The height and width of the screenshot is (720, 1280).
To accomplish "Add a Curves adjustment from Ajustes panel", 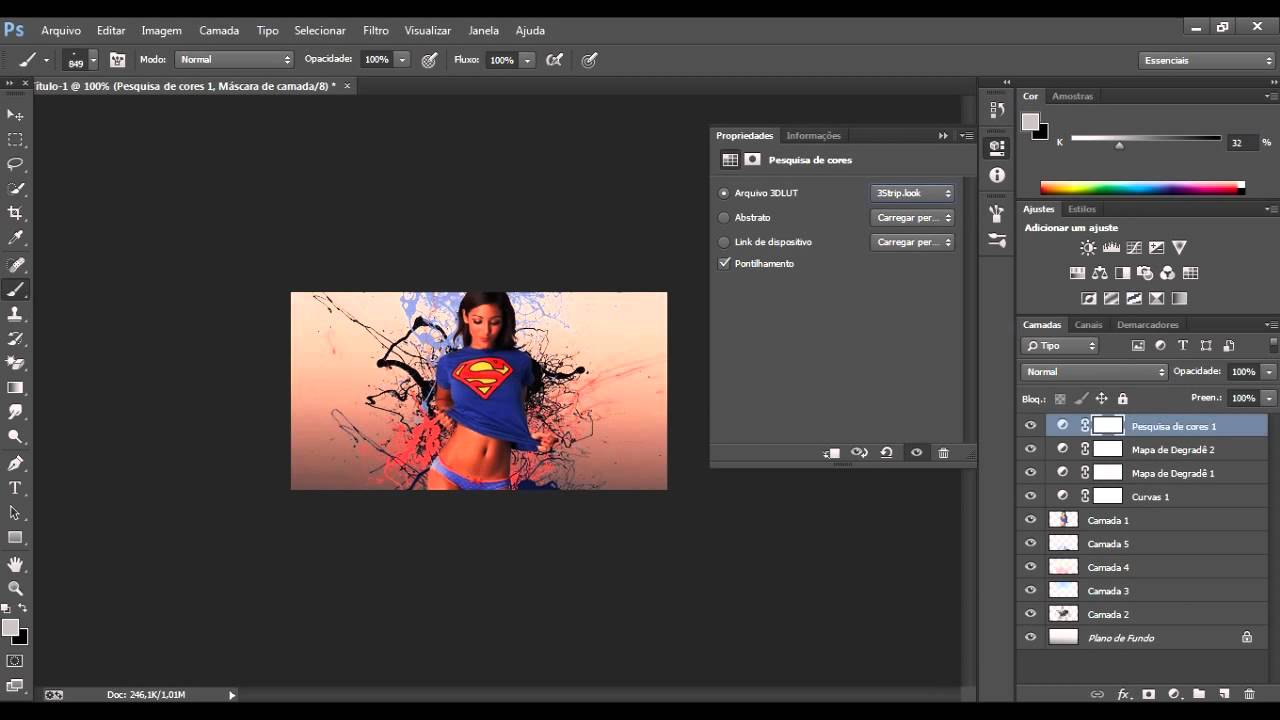I will (1134, 247).
